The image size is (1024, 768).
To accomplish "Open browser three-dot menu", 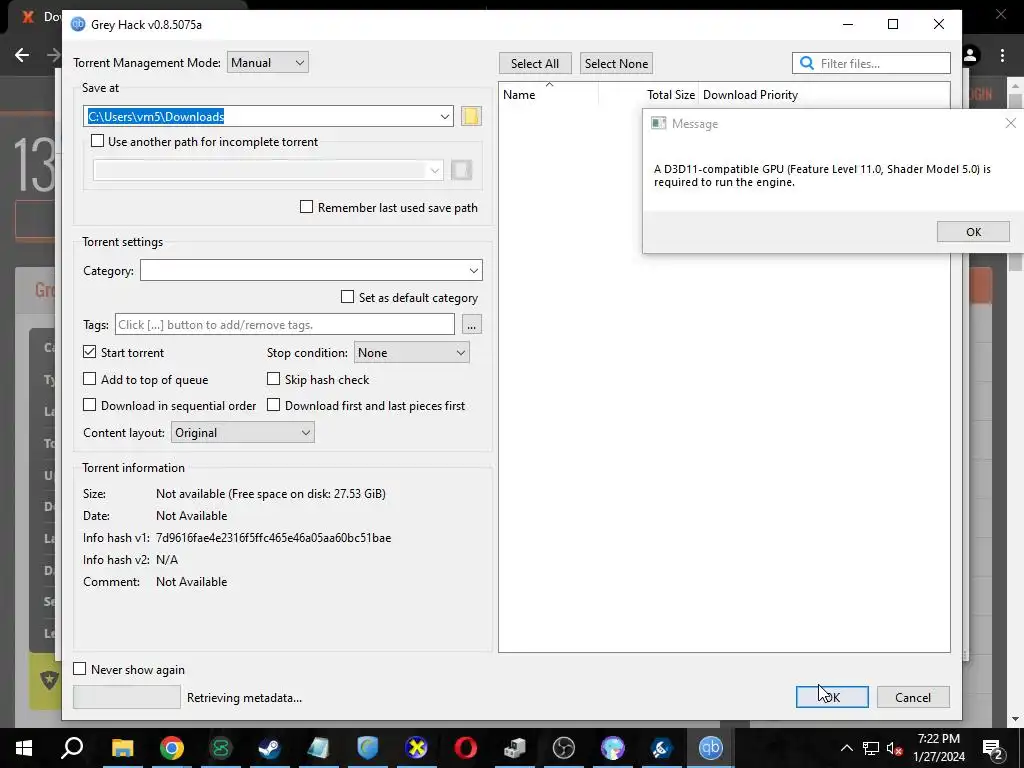I will click(x=1002, y=56).
